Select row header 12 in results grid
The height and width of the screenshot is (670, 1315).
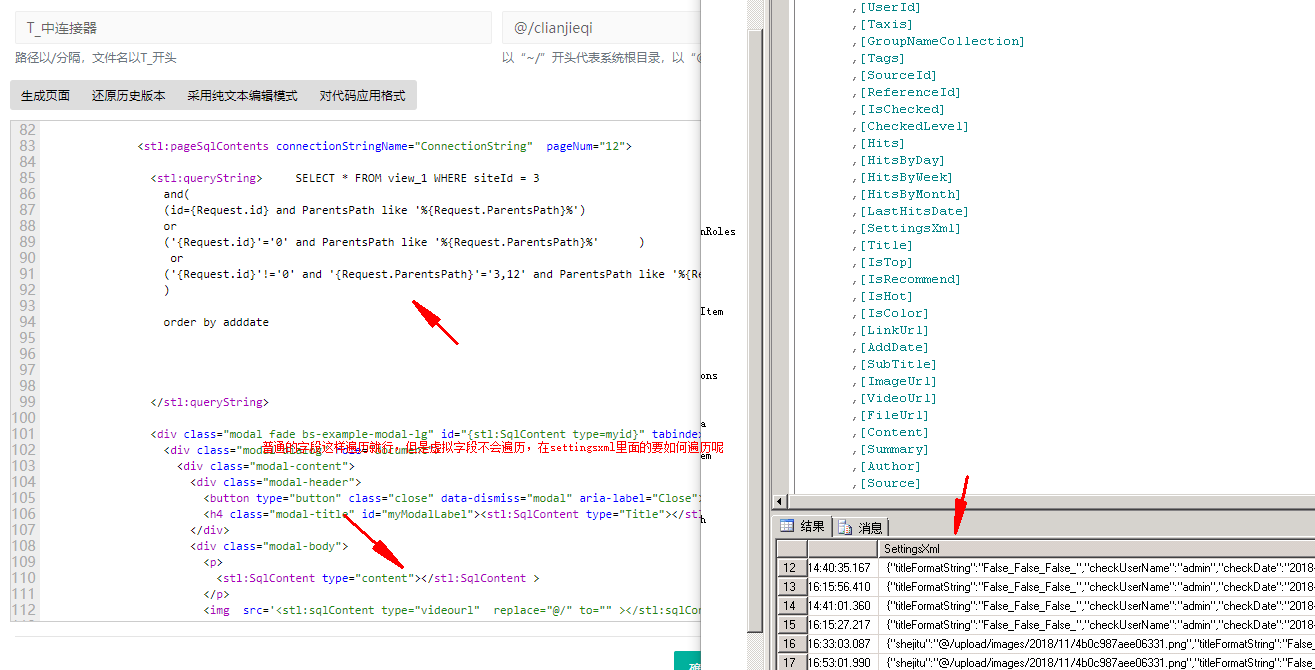791,568
